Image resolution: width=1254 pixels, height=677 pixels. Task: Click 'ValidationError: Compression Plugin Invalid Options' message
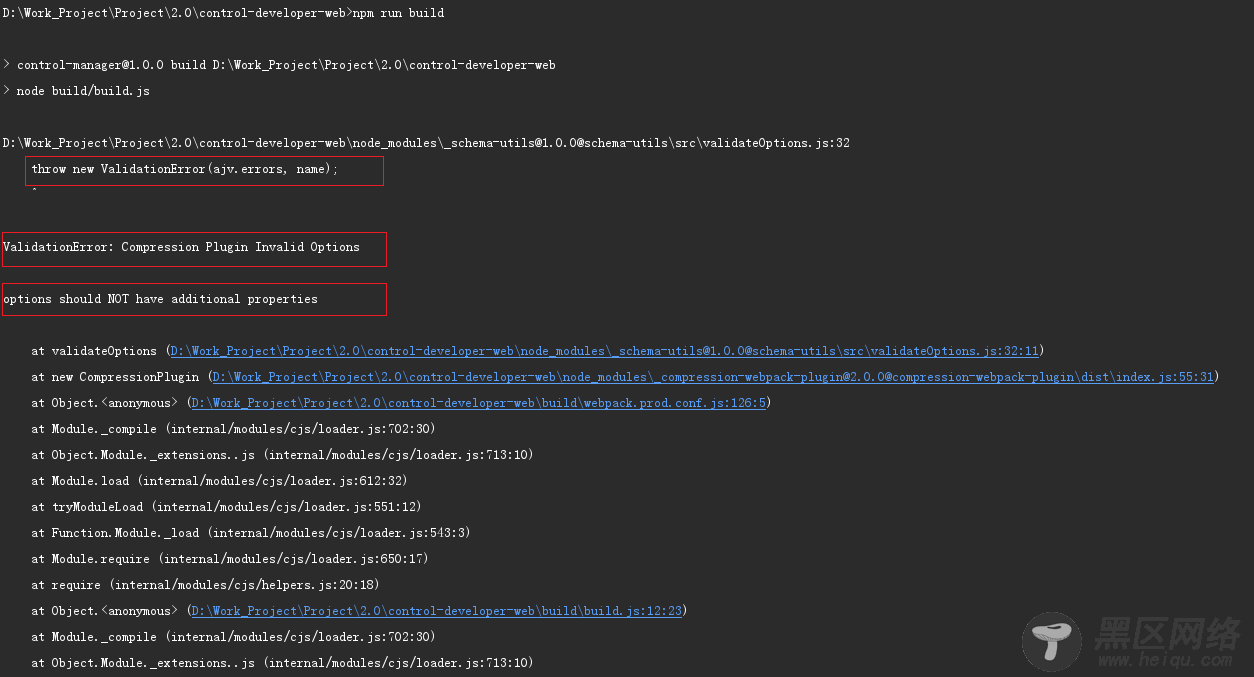tap(181, 247)
